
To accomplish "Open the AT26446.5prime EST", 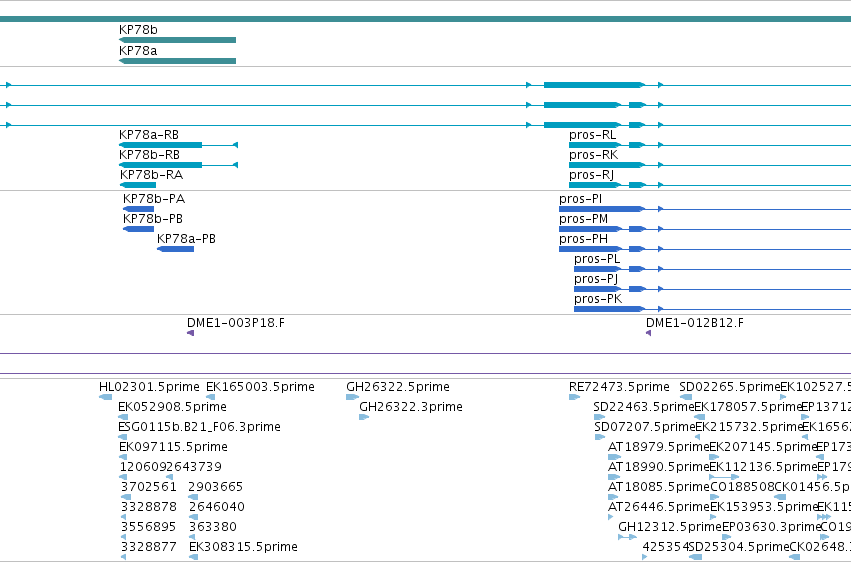I will 611,518.
